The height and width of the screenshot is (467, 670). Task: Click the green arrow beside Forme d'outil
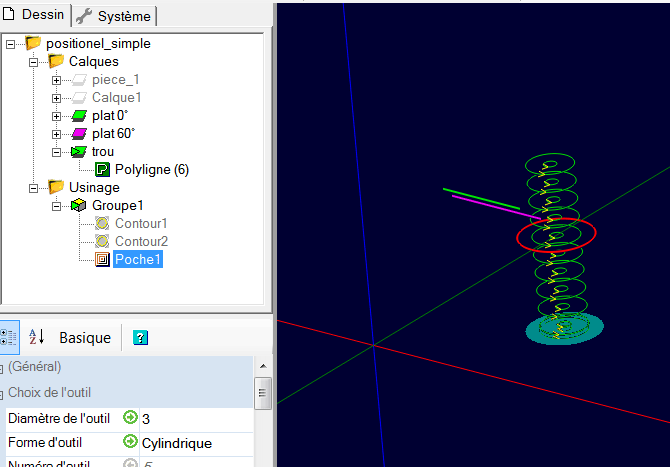click(130, 442)
